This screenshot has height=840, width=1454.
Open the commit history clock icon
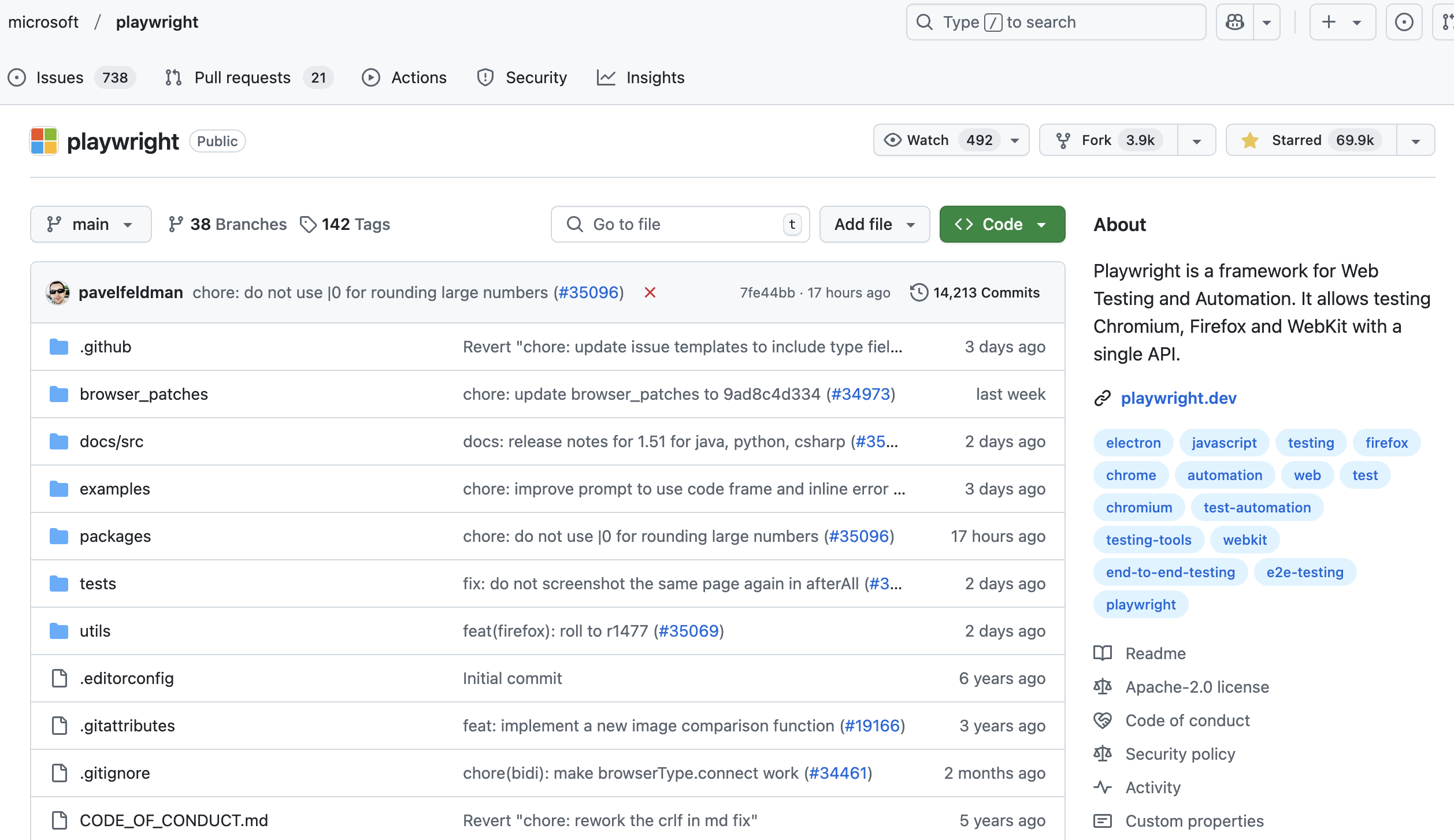[x=919, y=293]
